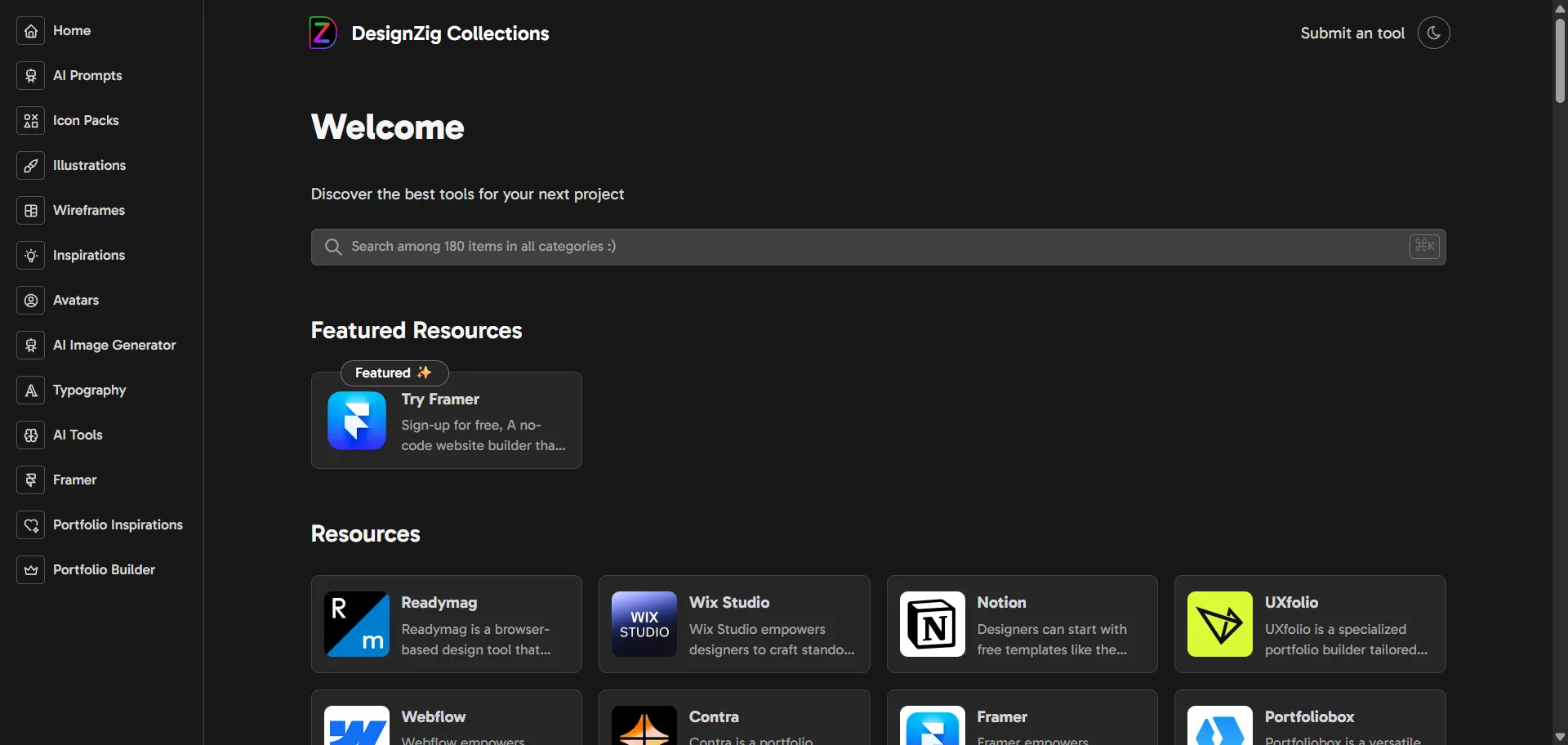Select AI Tools in the sidebar
The height and width of the screenshot is (745, 1568).
tap(78, 435)
